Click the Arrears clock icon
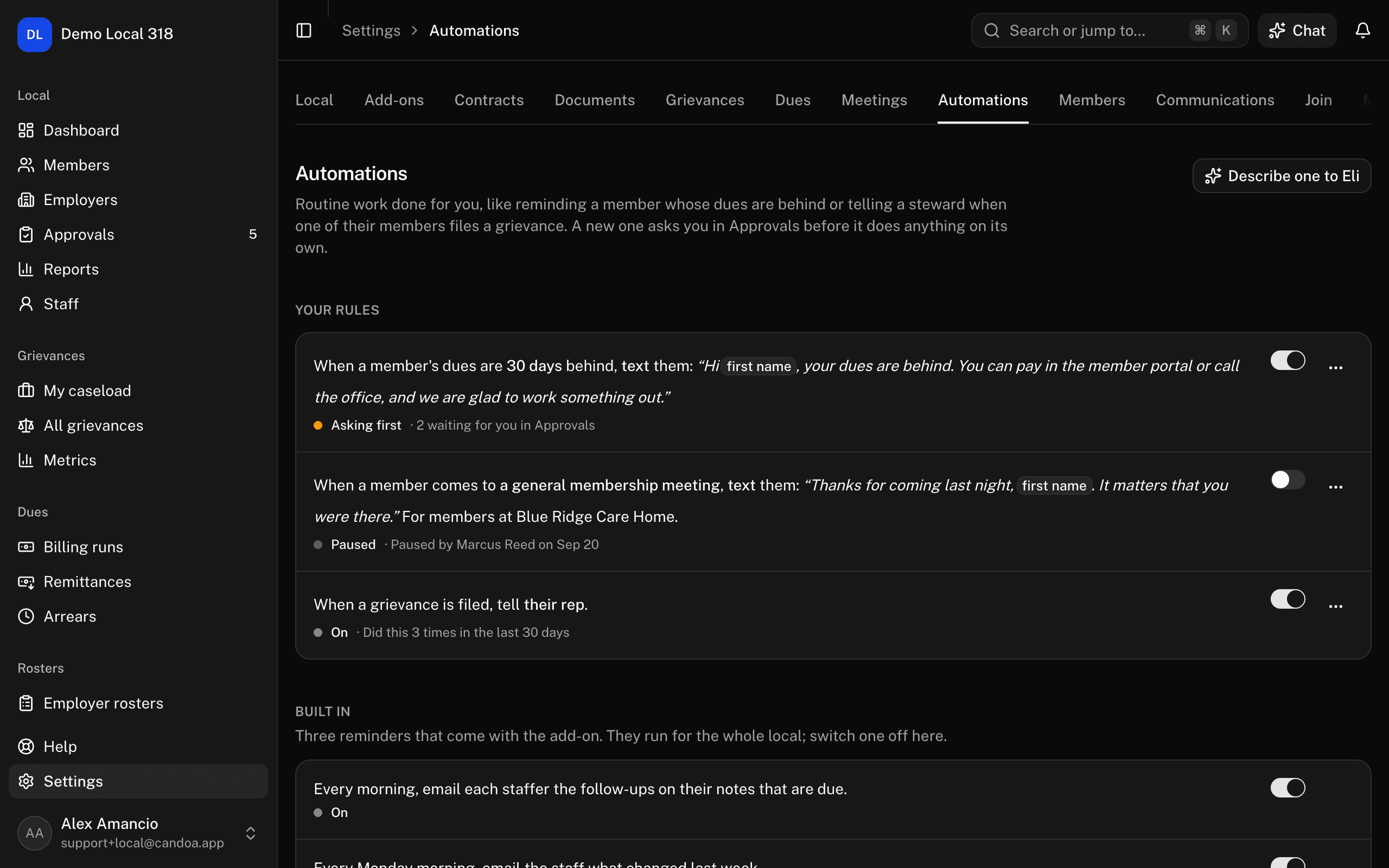Screen dimensions: 1389x868 pos(26,617)
